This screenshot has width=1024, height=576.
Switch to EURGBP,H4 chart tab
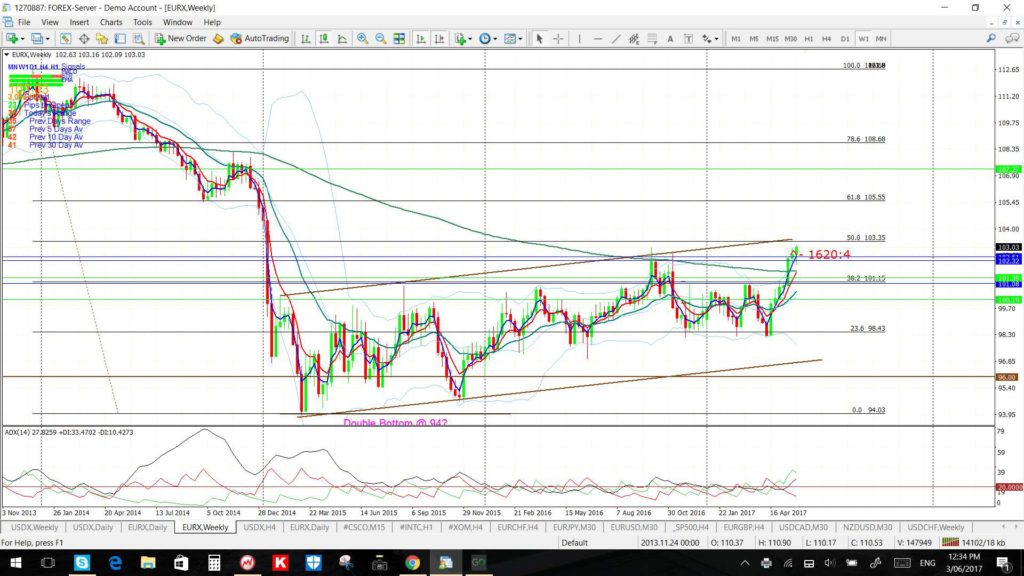point(744,527)
